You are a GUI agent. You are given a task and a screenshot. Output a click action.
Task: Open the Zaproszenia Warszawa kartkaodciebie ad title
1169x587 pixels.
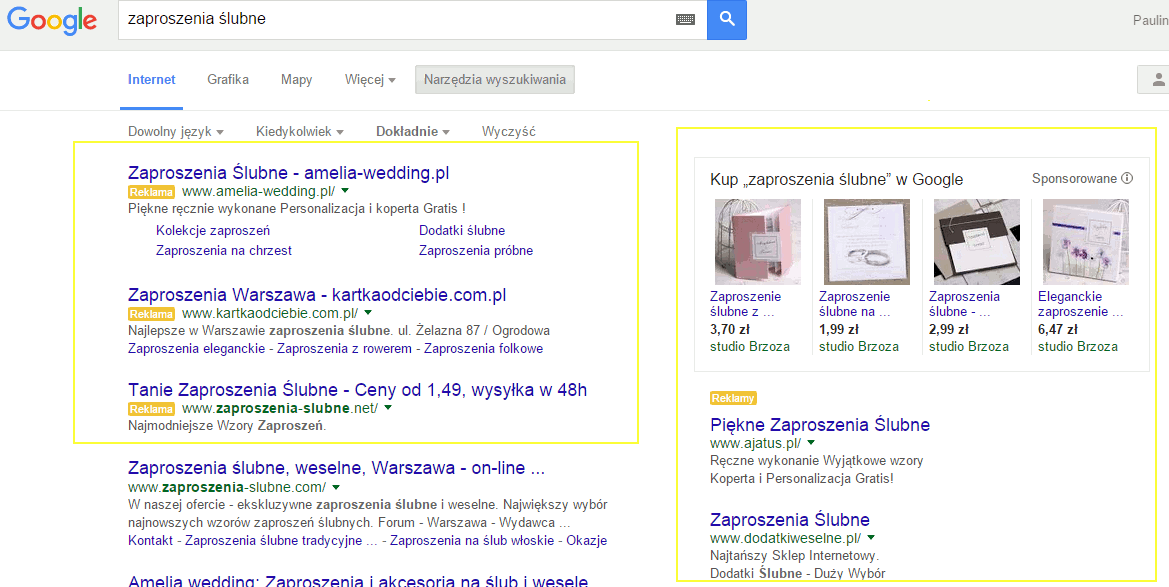click(x=317, y=295)
